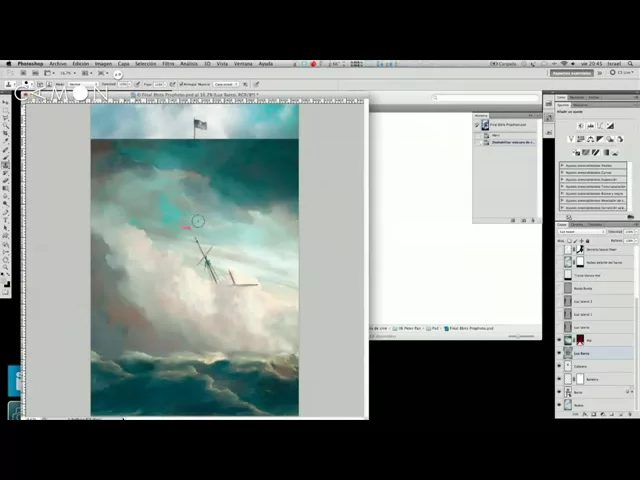Image resolution: width=640 pixels, height=480 pixels.
Task: Hide the Mar layer
Action: 559,340
